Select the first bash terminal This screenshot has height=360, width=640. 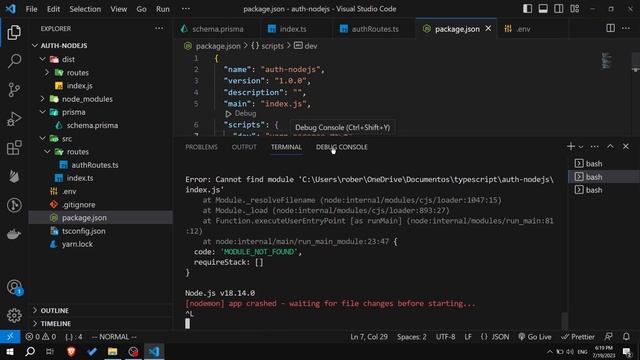click(x=603, y=164)
